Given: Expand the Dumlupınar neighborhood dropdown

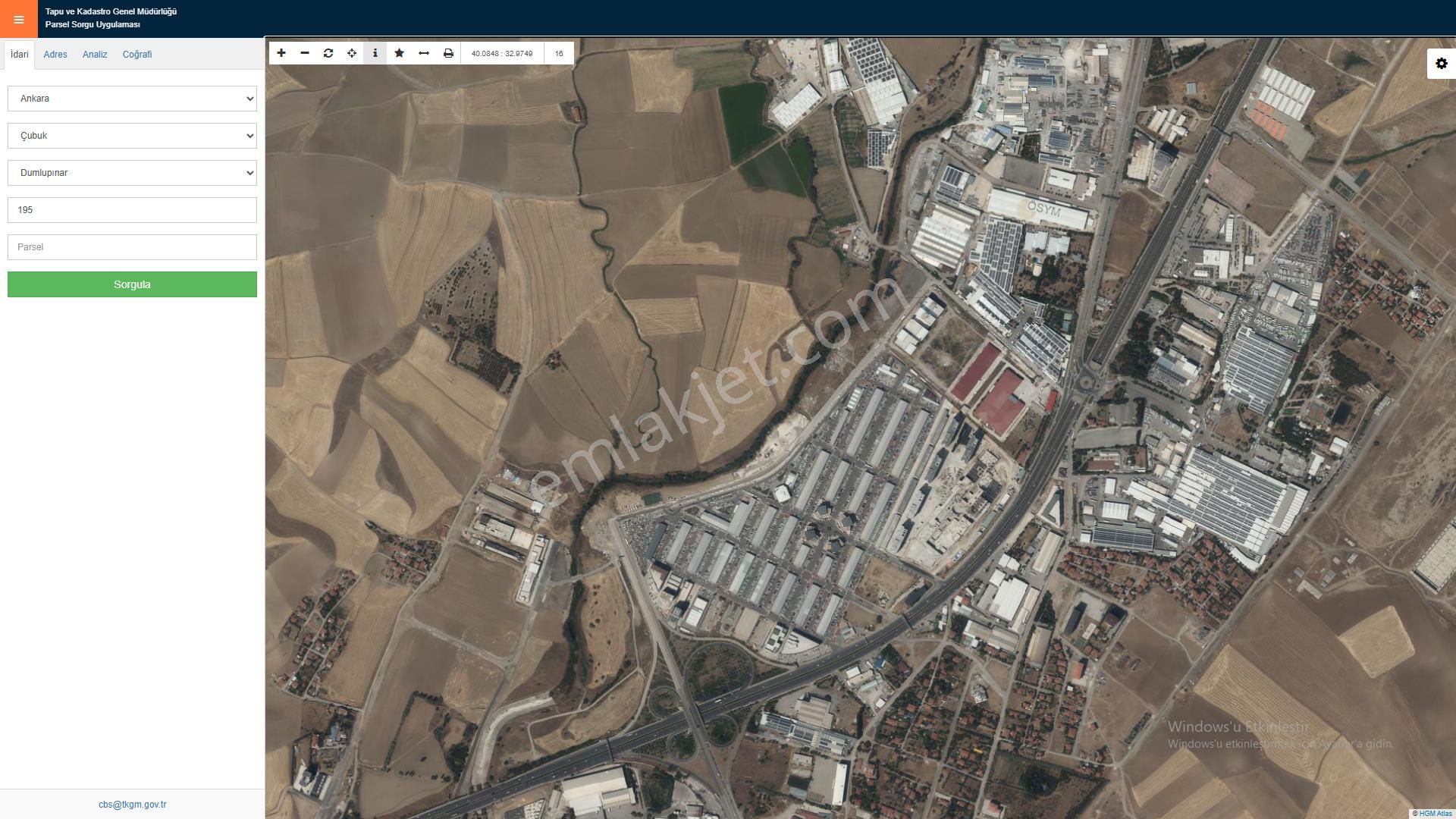Looking at the screenshot, I should 132,173.
